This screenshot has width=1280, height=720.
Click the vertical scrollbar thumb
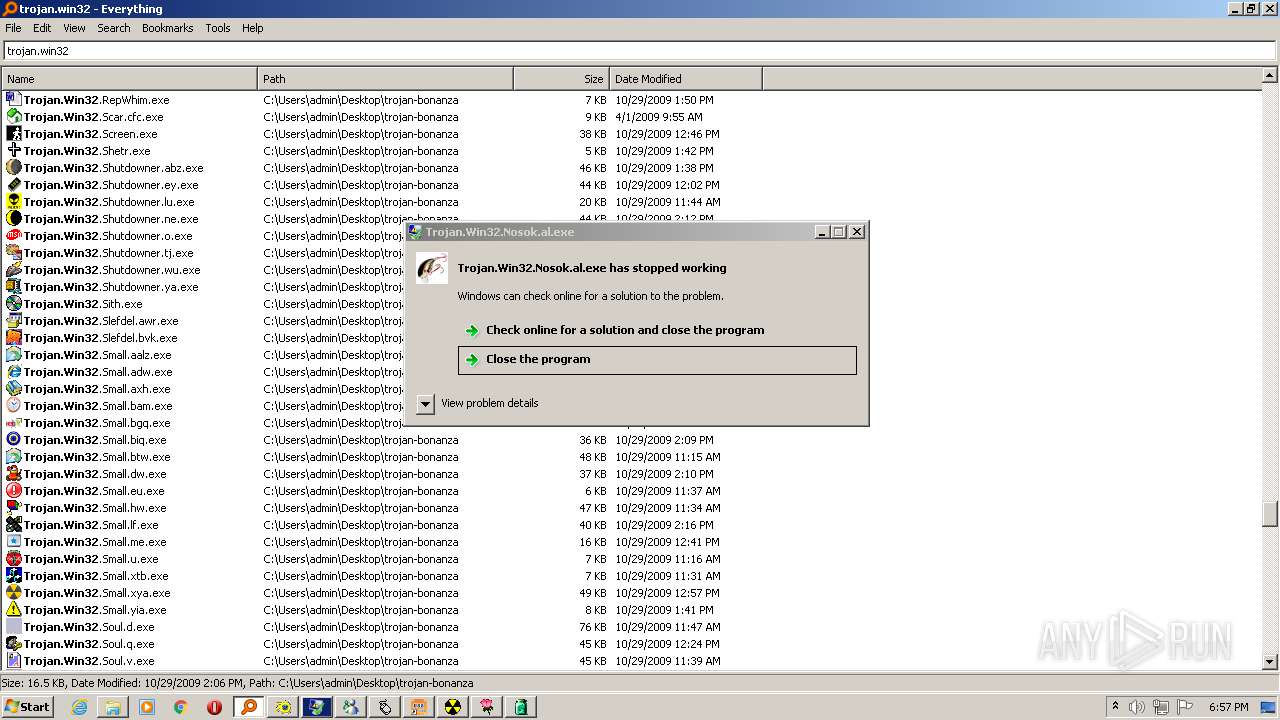pos(1270,513)
